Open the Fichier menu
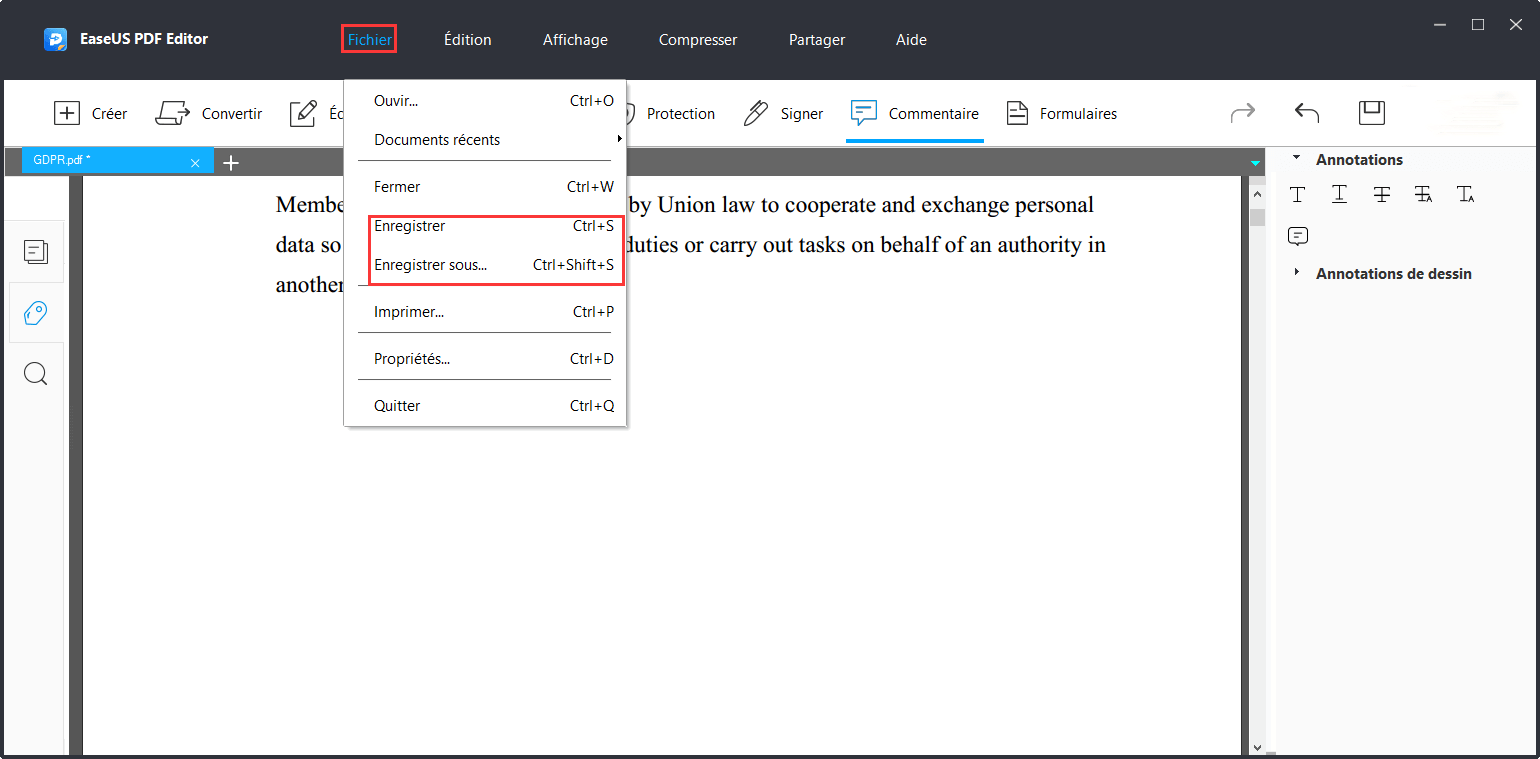 tap(369, 40)
